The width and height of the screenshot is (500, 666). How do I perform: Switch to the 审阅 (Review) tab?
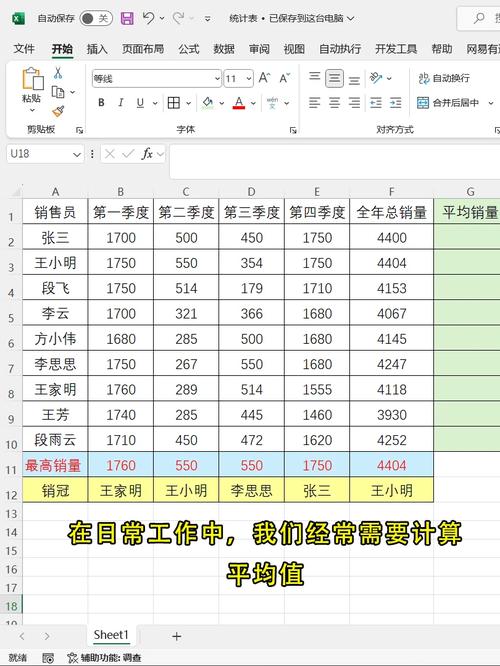click(259, 49)
